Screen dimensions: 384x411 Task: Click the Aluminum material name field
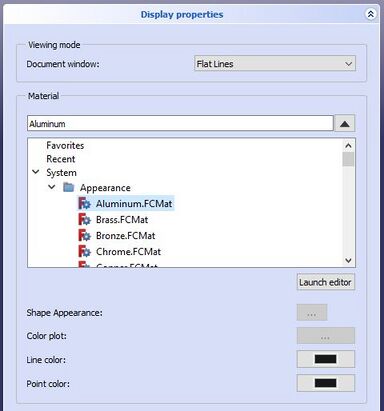[x=180, y=124]
